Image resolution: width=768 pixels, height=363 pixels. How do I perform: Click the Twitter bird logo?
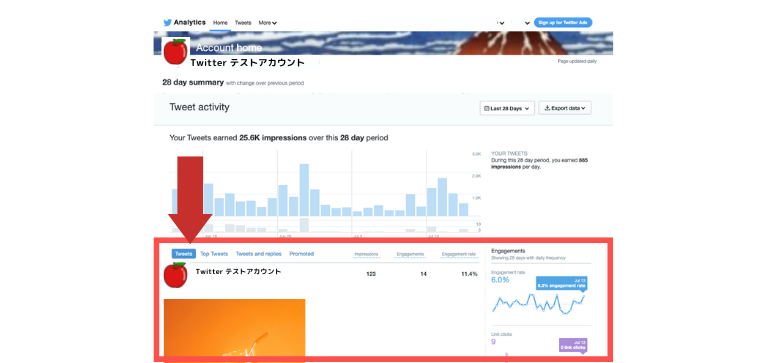point(168,23)
